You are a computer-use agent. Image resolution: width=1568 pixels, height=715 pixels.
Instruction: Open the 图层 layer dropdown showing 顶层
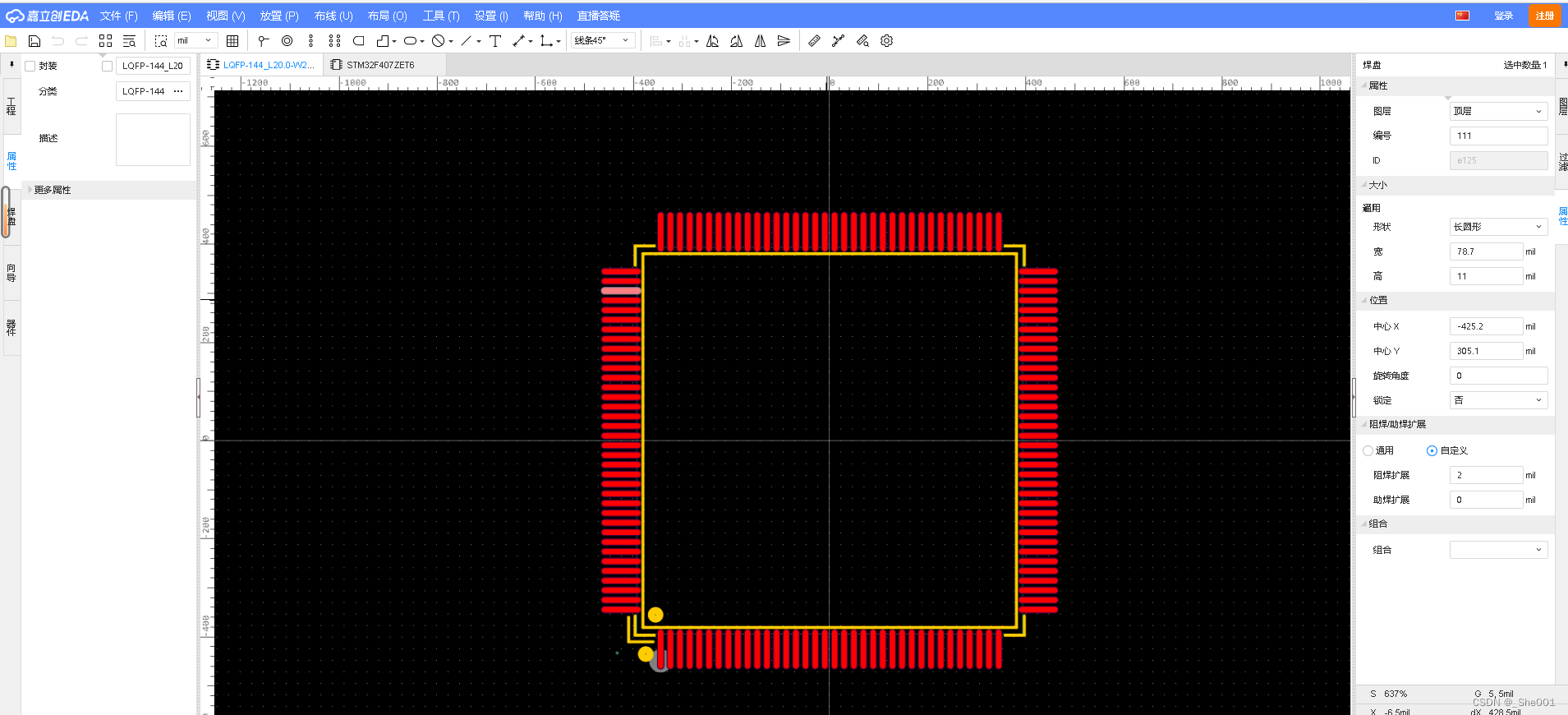(x=1497, y=111)
